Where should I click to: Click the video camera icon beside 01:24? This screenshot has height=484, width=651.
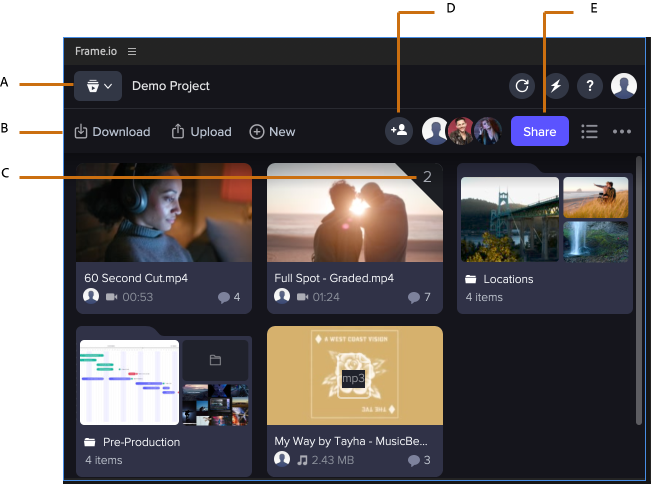pyautogui.click(x=303, y=297)
